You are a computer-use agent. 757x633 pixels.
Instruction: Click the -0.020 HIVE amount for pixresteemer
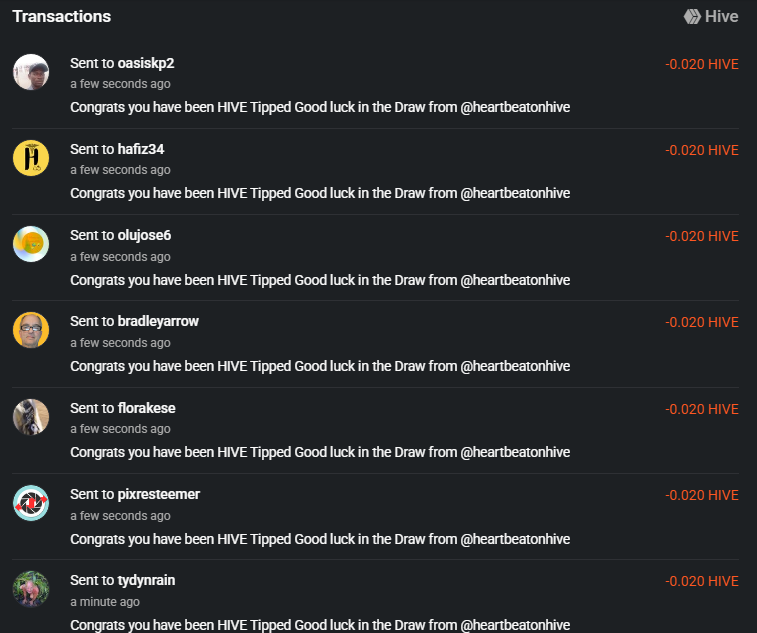coord(702,495)
